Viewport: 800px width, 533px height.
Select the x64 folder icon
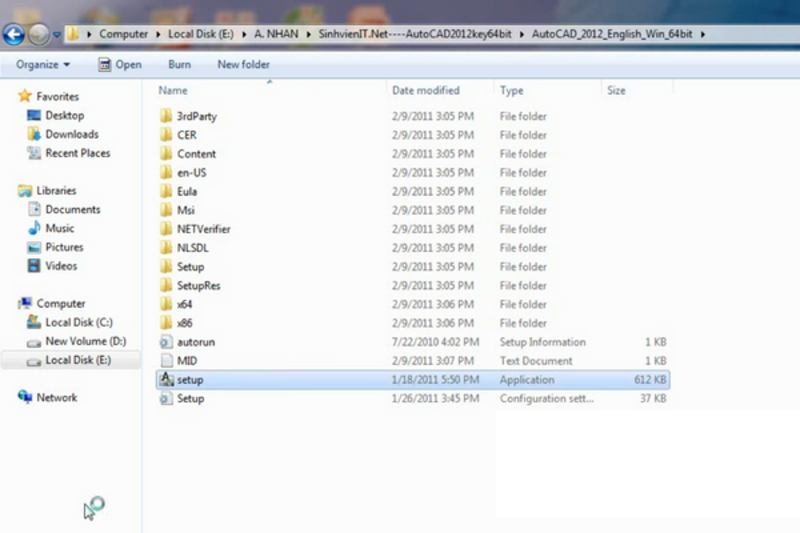(166, 304)
